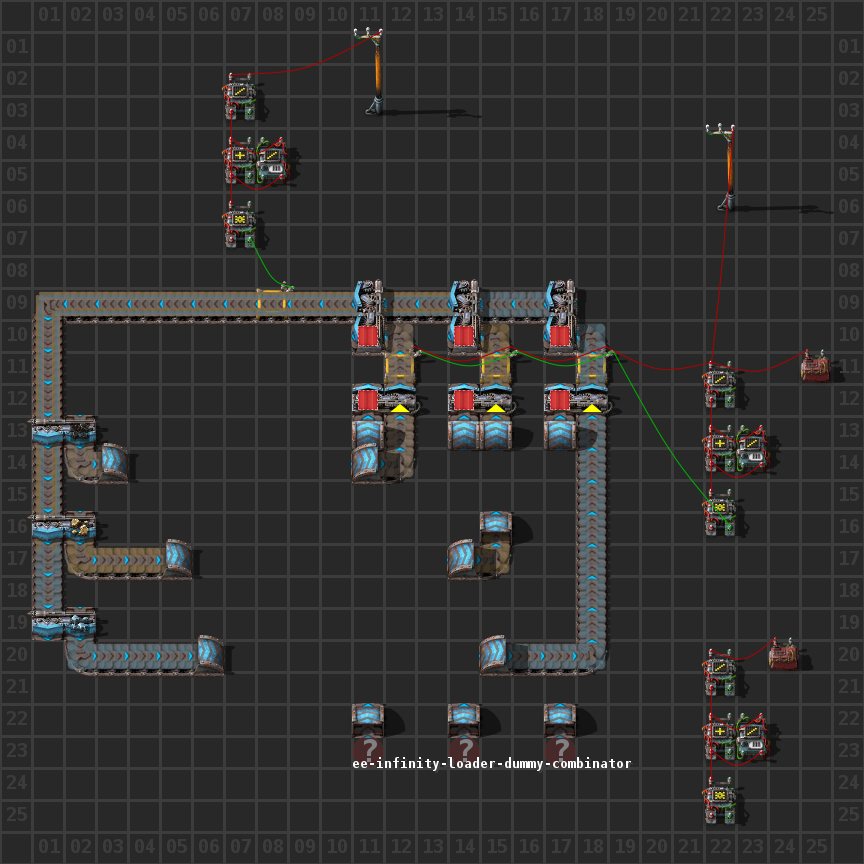Click question-mark entity at column 17, row 23
Screen dimensions: 864x864
tap(560, 748)
